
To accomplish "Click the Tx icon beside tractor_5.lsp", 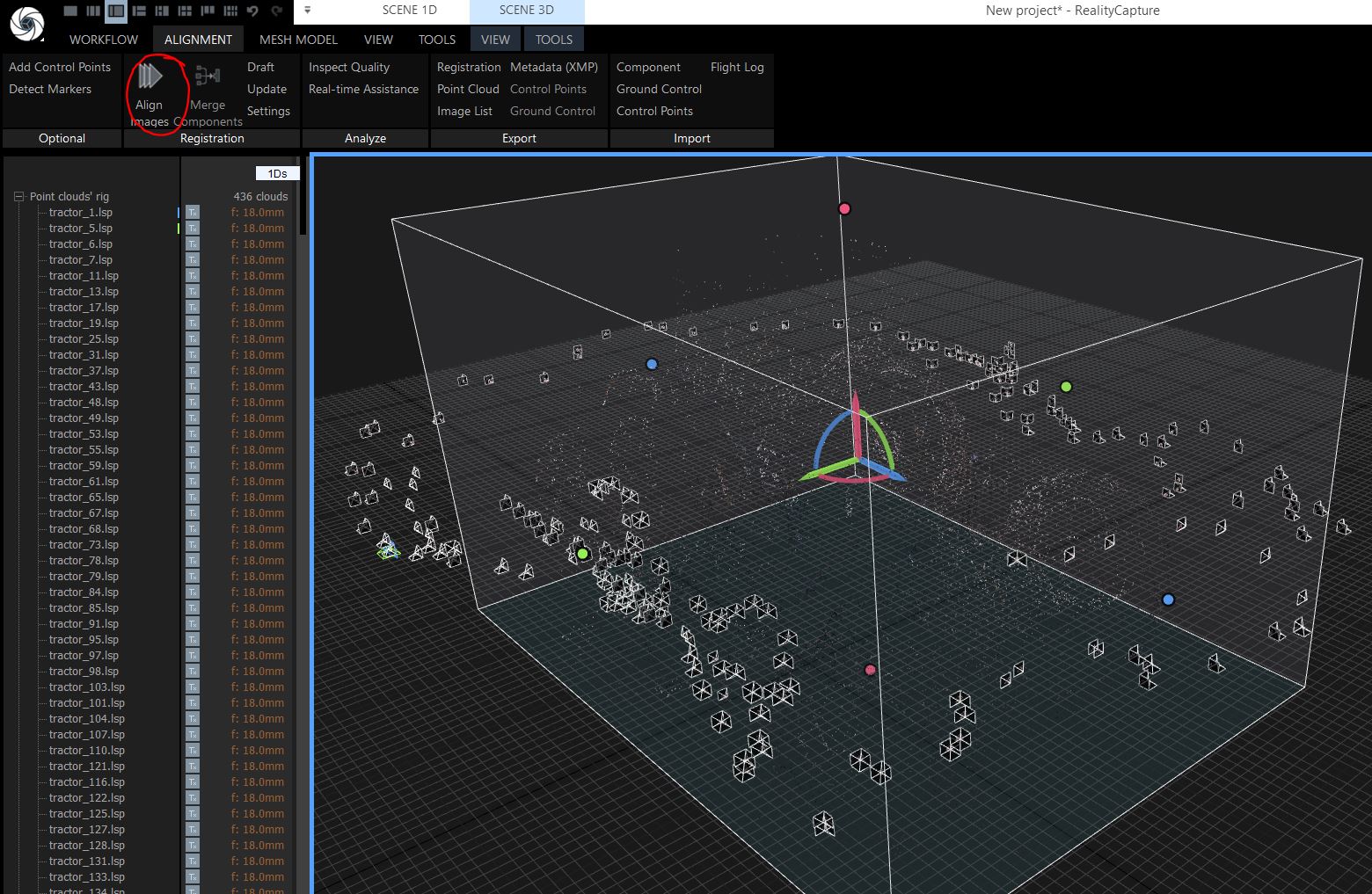I will [x=193, y=229].
